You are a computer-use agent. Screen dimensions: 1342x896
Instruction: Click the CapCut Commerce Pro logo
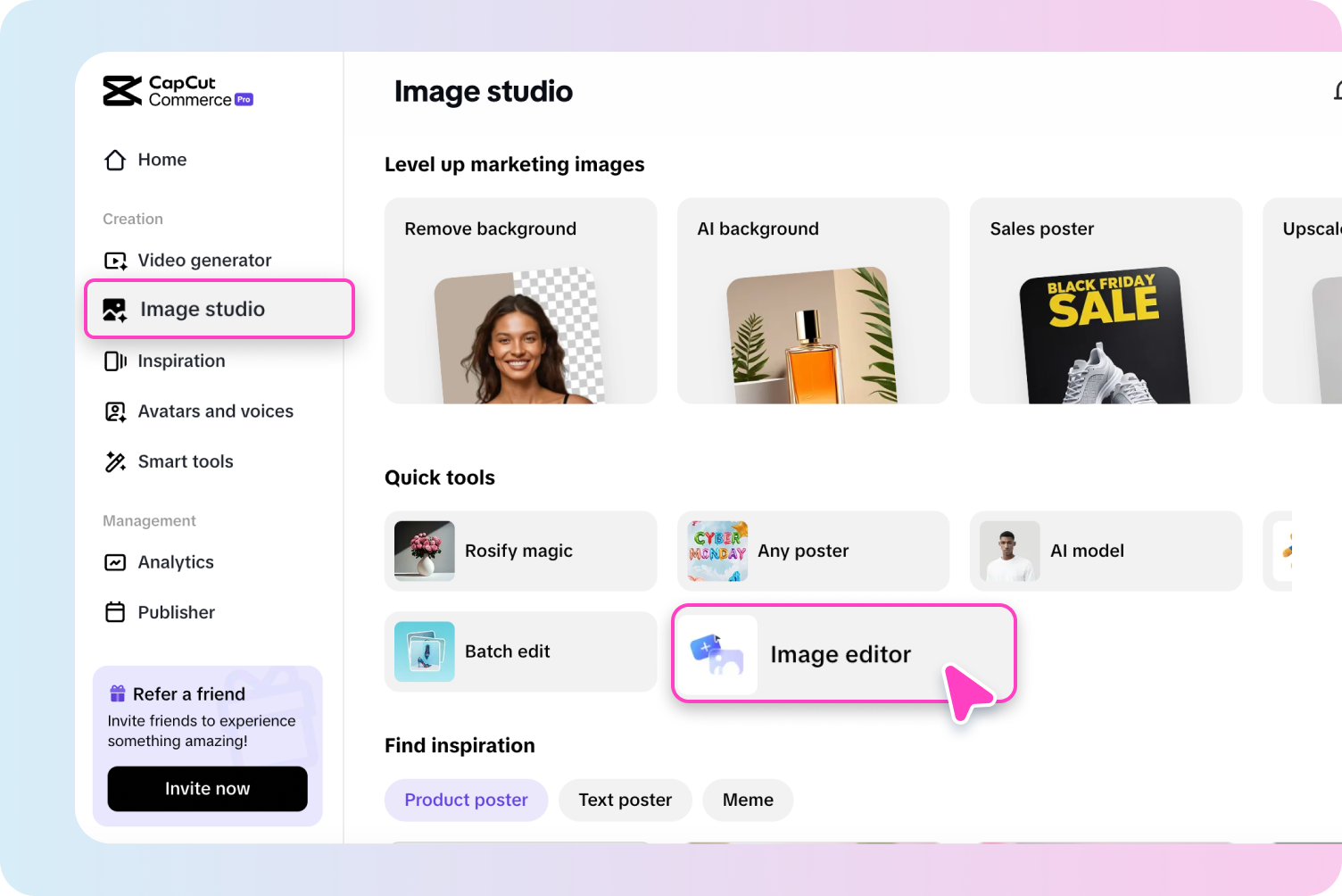(x=178, y=90)
